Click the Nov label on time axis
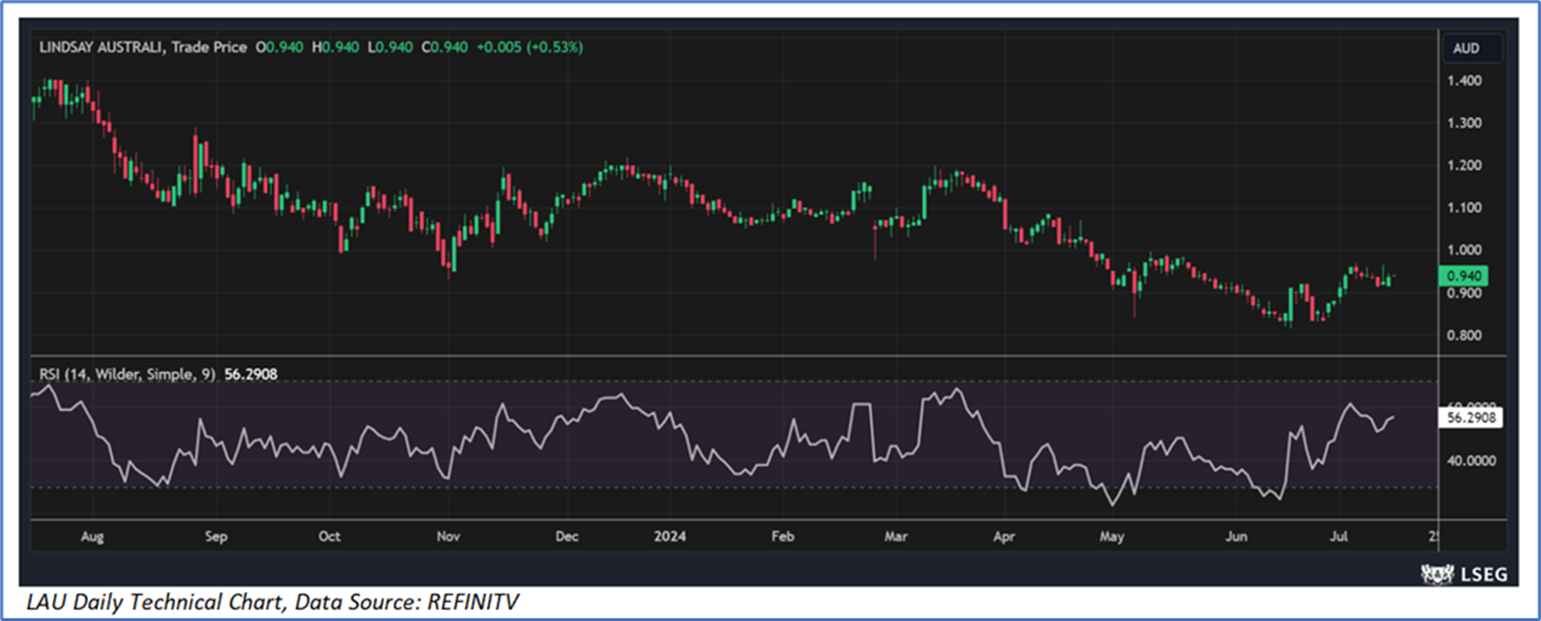Viewport: 1541px width, 621px height. pyautogui.click(x=448, y=536)
